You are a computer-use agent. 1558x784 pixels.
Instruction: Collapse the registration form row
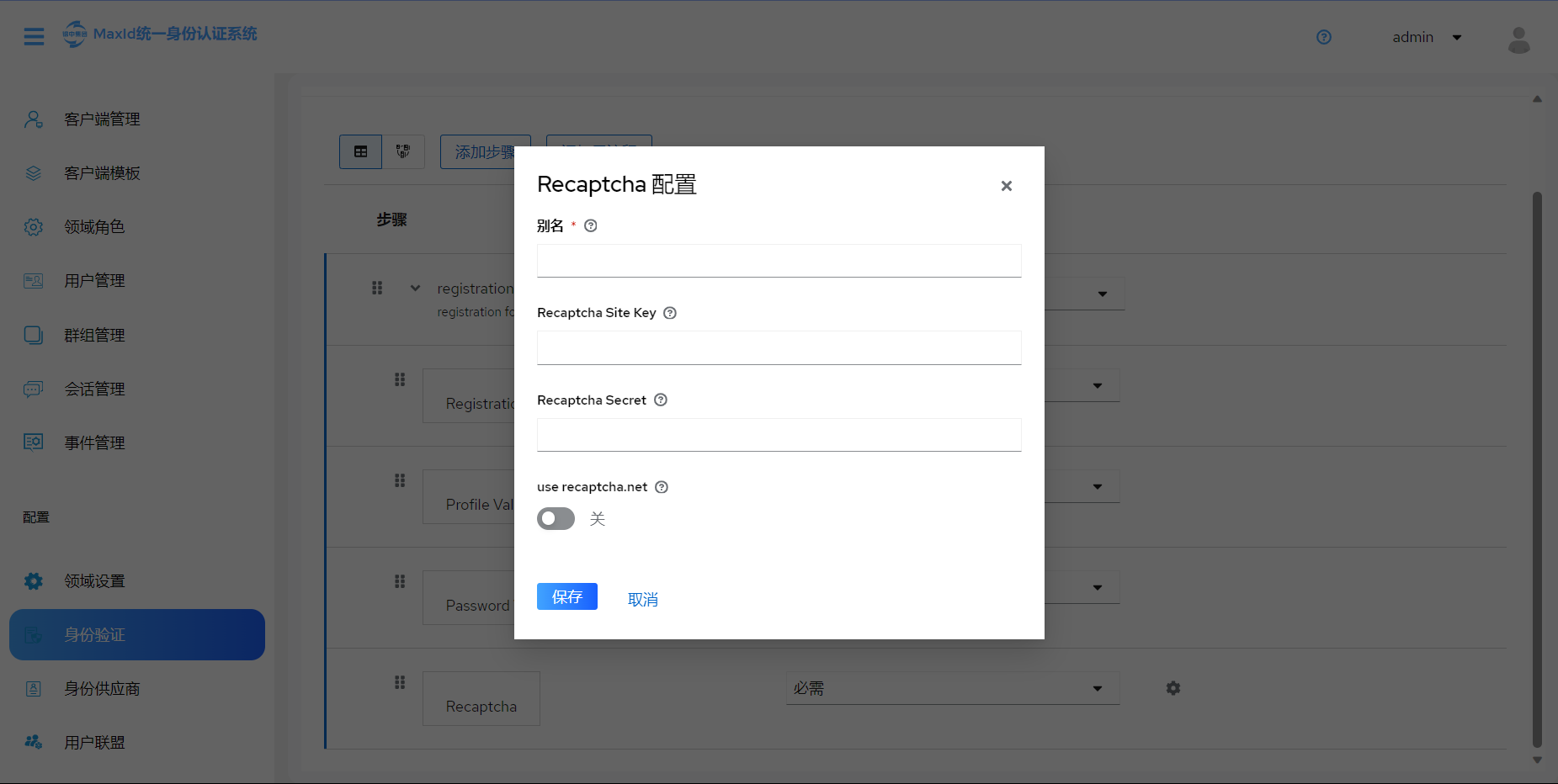415,288
